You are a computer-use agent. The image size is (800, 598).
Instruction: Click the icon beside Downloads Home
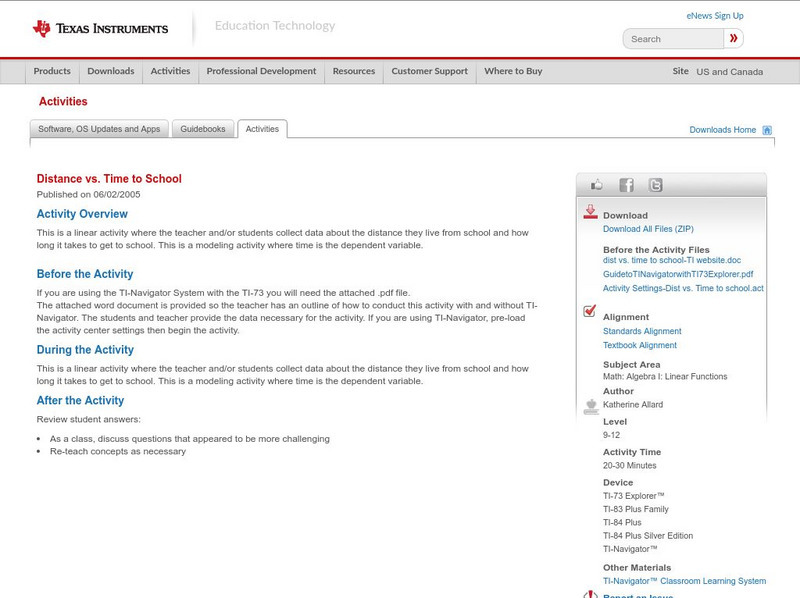pyautogui.click(x=766, y=129)
